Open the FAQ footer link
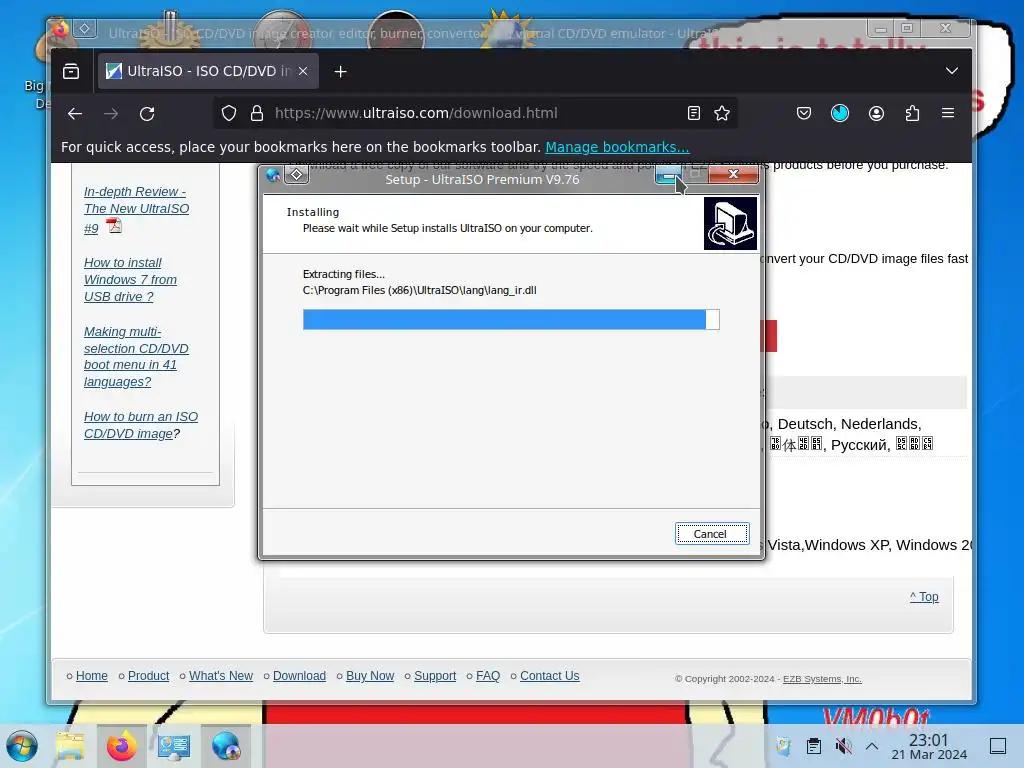 coord(488,676)
